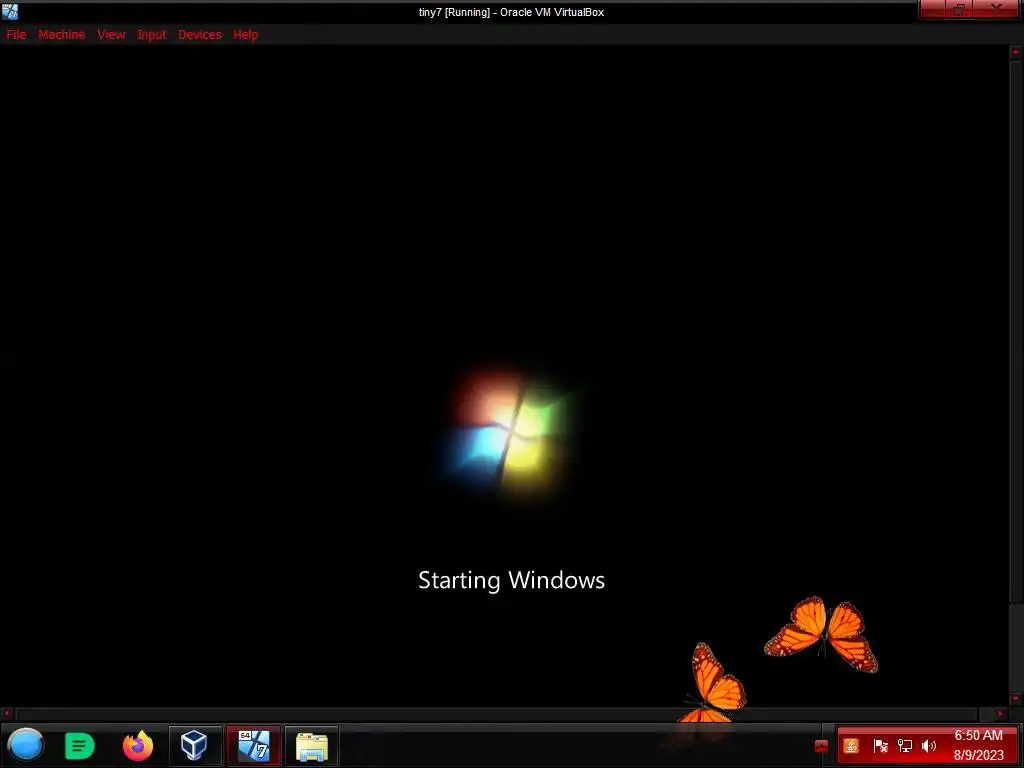
Task: Launch Firefox from the taskbar
Action: (138, 746)
